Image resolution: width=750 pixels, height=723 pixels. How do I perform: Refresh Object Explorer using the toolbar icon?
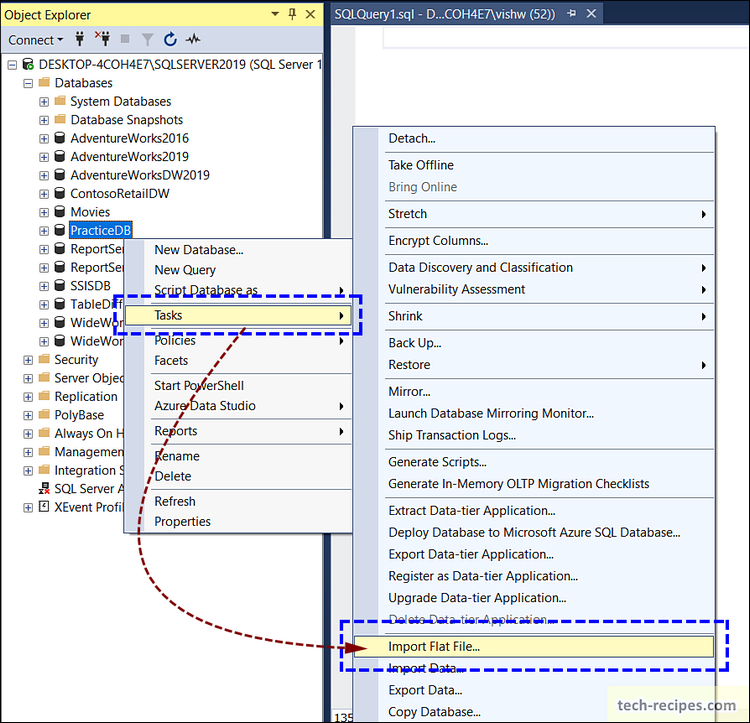click(x=170, y=40)
